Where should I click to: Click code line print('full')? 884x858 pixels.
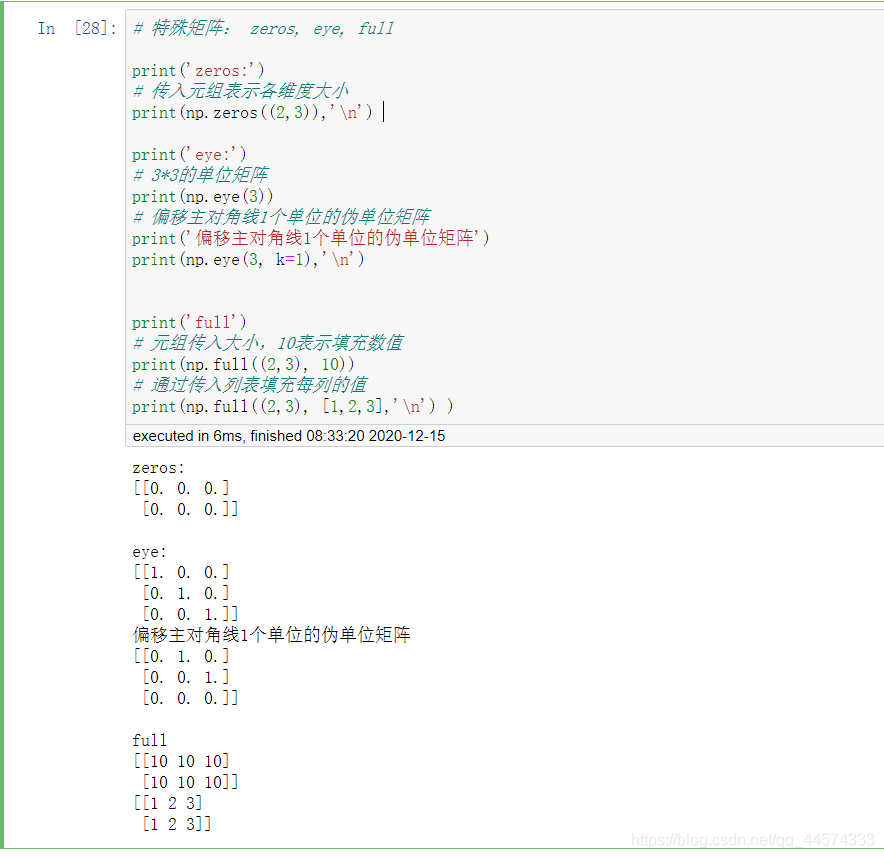tap(189, 322)
